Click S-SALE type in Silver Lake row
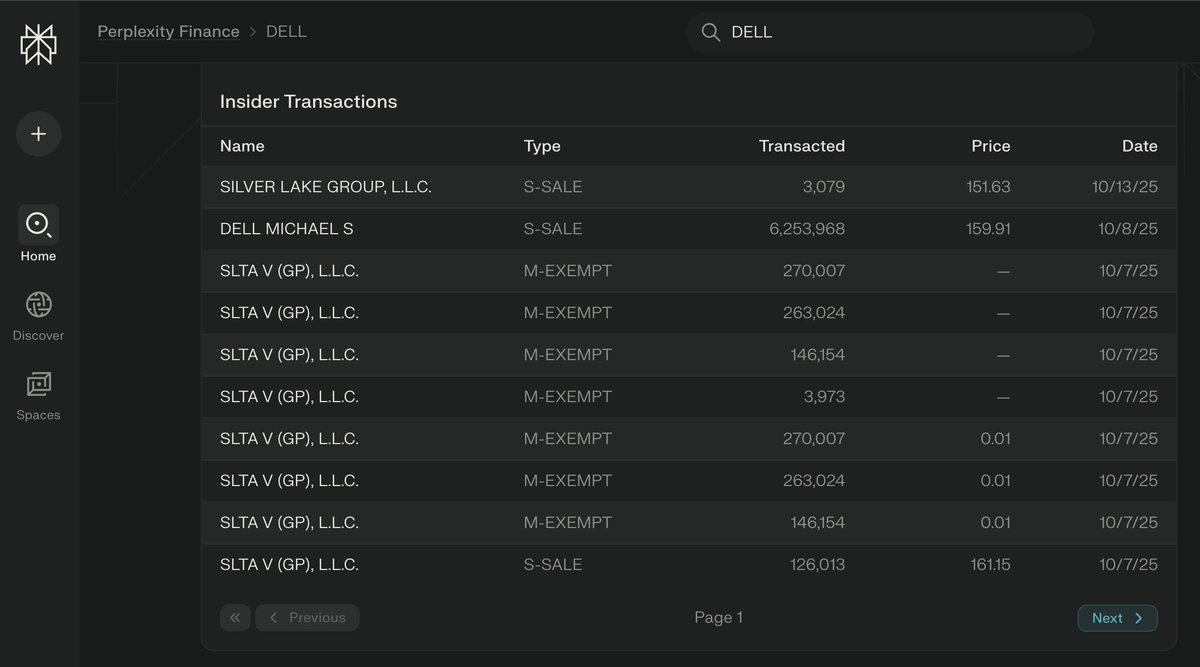This screenshot has width=1200, height=667. pyautogui.click(x=553, y=187)
